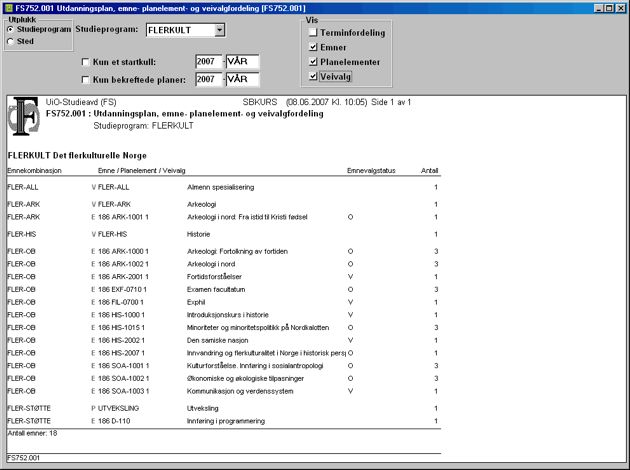
Task: Click 'Side 1 av 1' page indicator
Action: pyautogui.click(x=391, y=102)
